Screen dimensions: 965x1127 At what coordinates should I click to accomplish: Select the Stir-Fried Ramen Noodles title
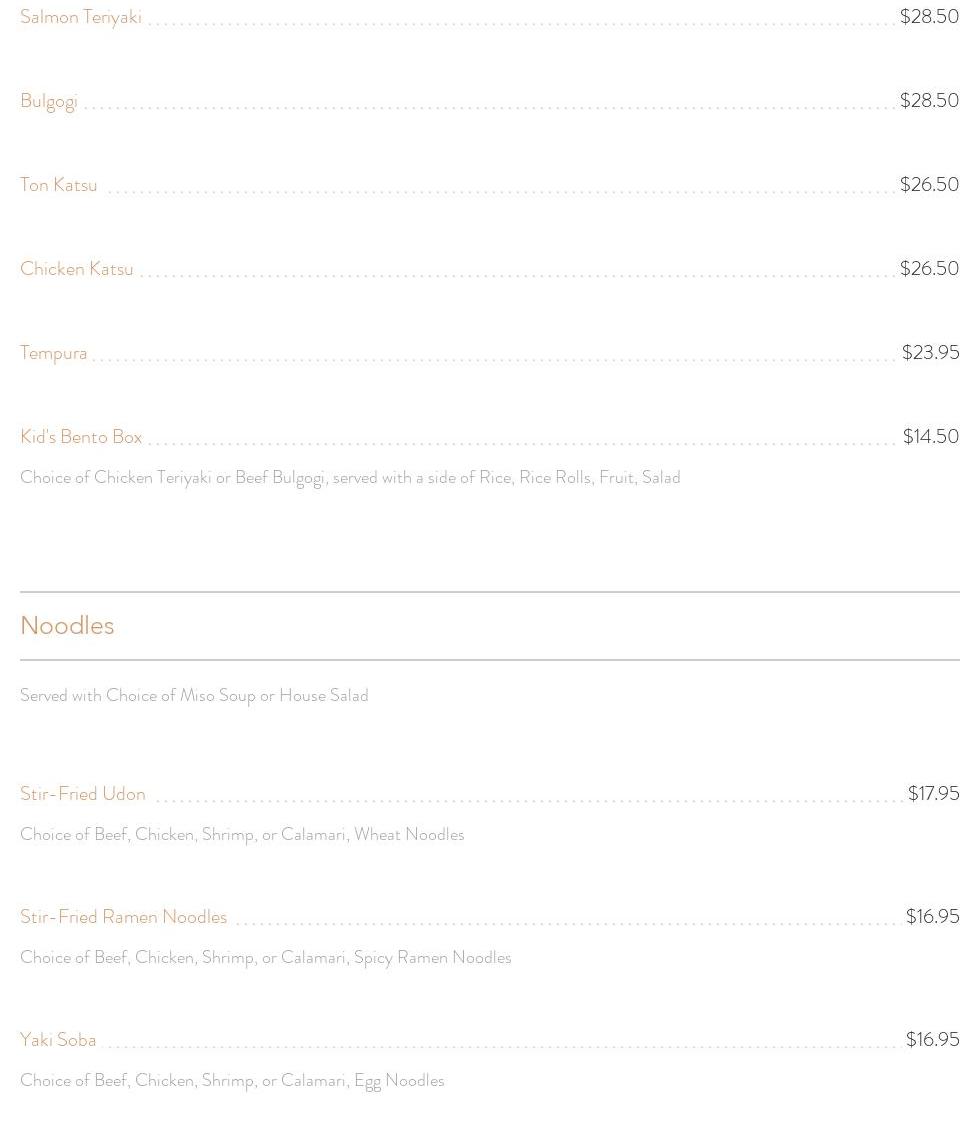click(x=124, y=917)
